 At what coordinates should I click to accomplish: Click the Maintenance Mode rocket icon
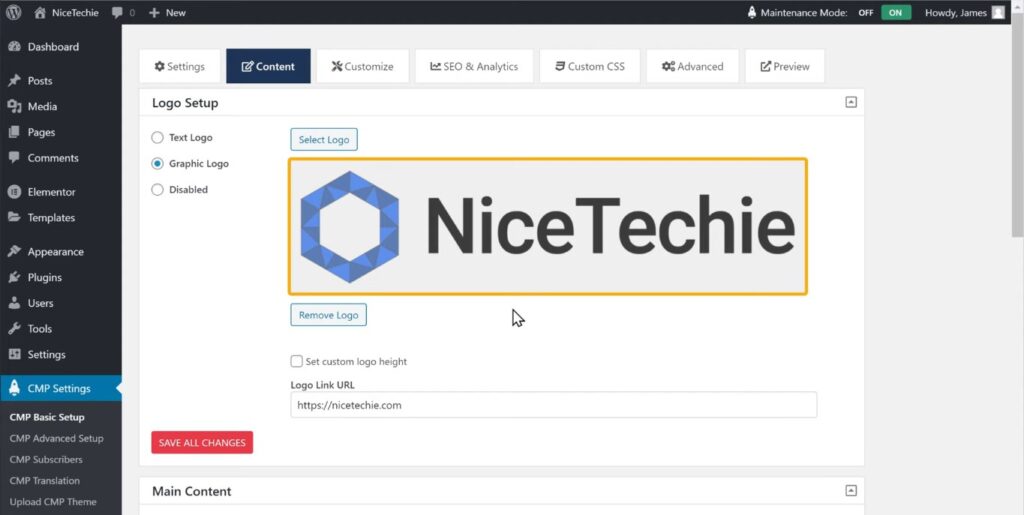(x=752, y=12)
